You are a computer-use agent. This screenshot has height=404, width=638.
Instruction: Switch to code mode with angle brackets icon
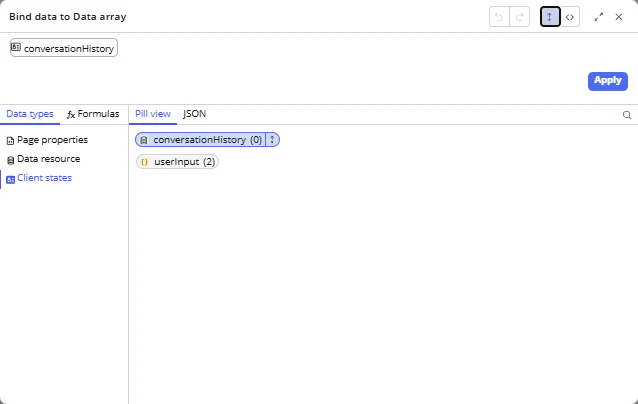coord(570,17)
